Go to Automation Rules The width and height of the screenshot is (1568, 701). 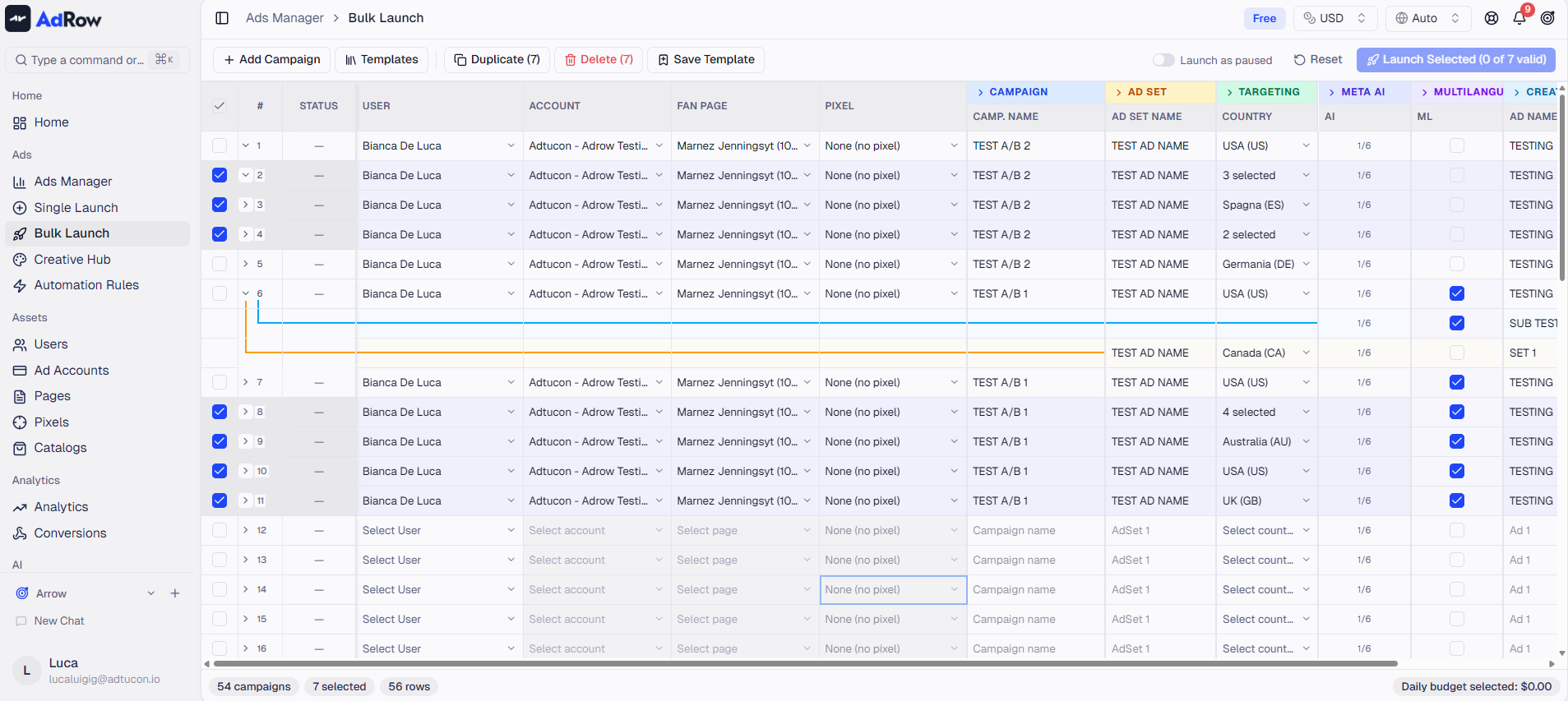[86, 285]
